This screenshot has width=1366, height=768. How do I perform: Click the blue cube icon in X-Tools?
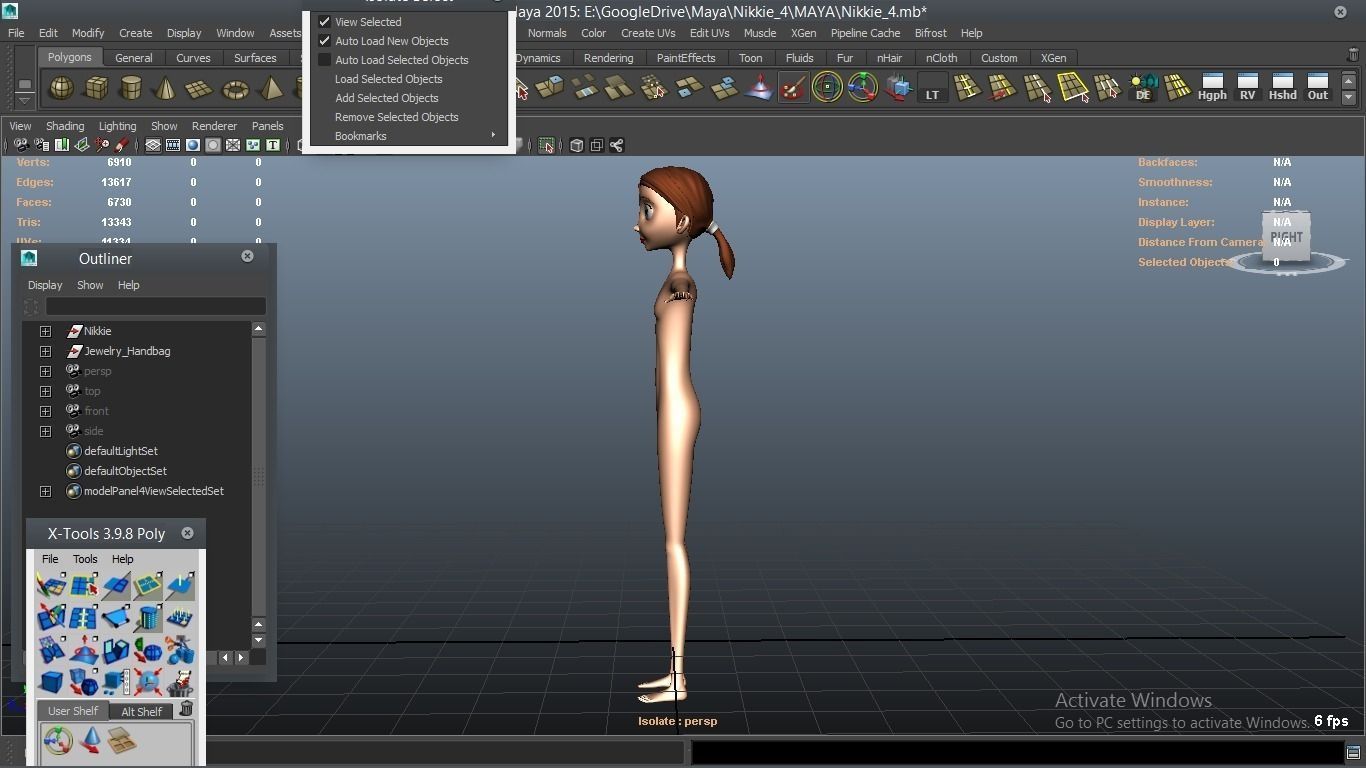pos(51,683)
